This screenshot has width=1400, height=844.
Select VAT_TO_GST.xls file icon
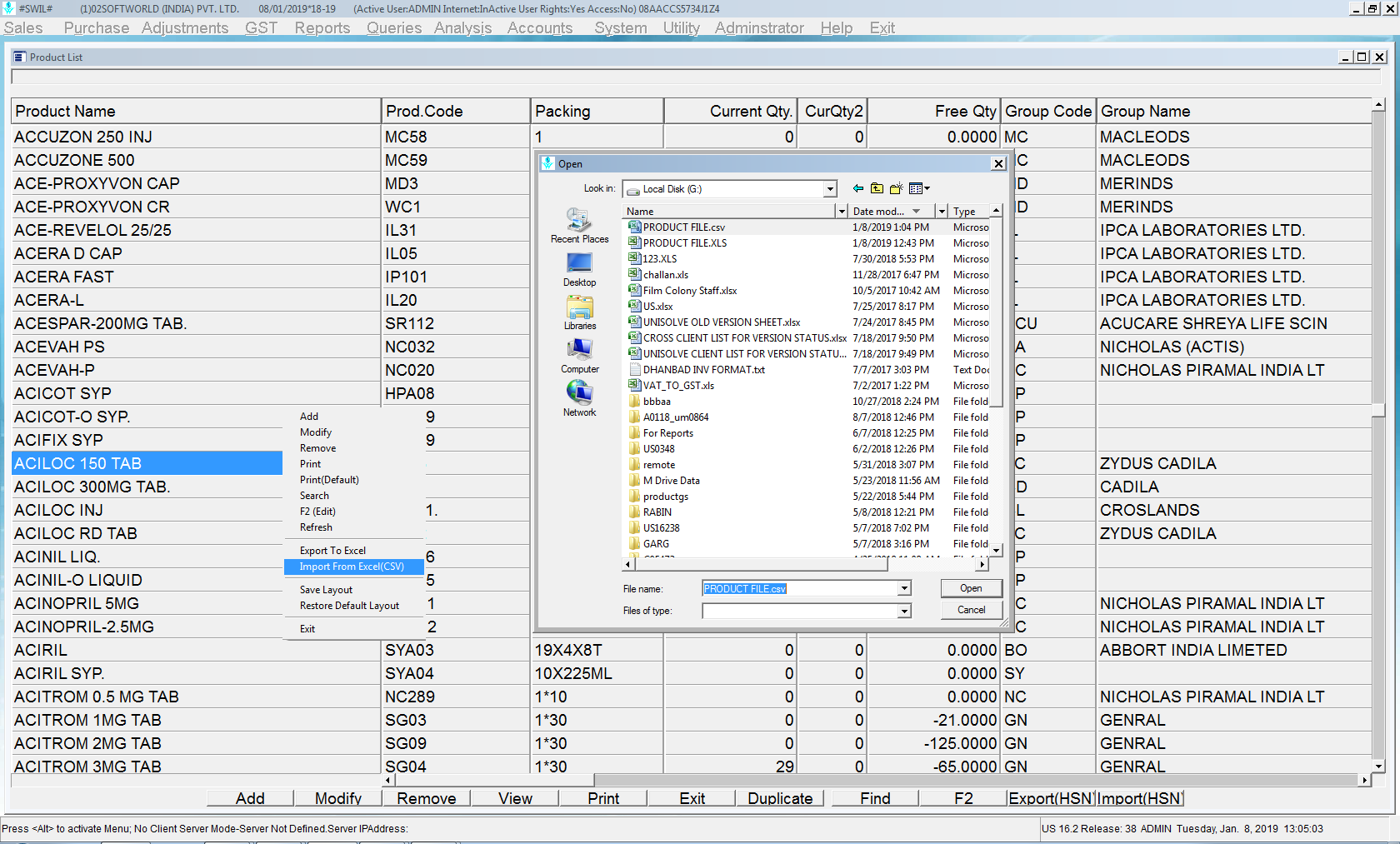coord(634,385)
